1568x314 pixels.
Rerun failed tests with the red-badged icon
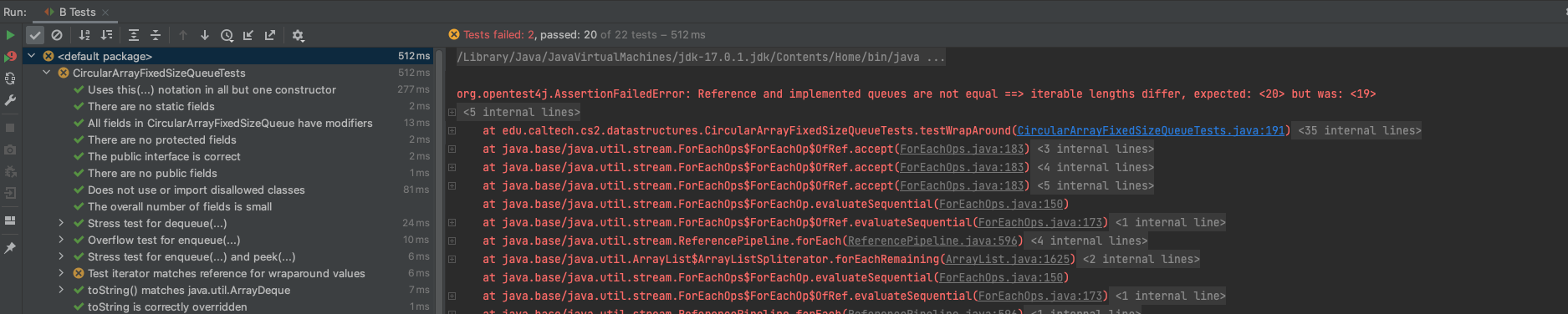click(x=10, y=57)
